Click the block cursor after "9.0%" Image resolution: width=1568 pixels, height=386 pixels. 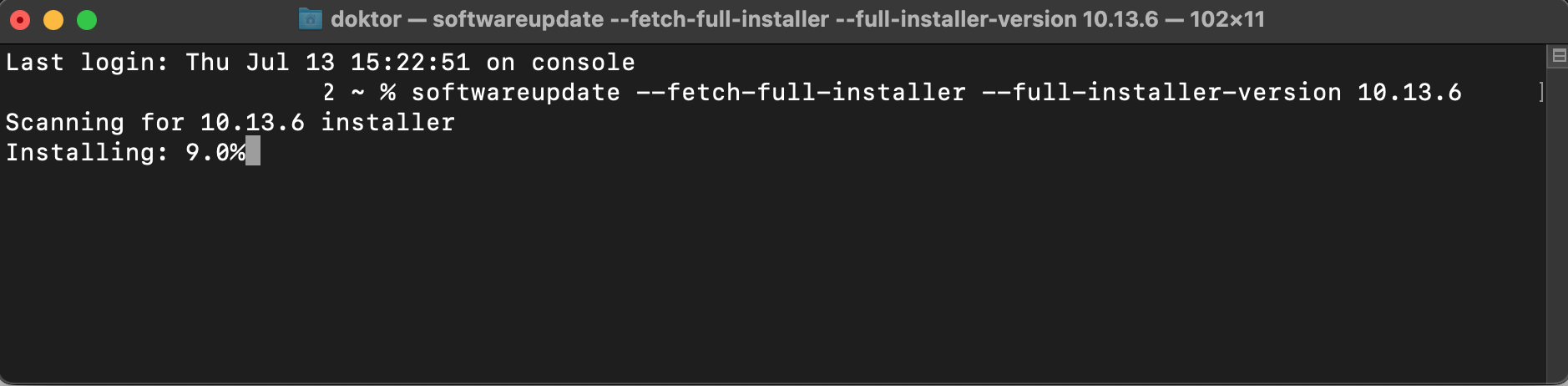pyautogui.click(x=253, y=152)
